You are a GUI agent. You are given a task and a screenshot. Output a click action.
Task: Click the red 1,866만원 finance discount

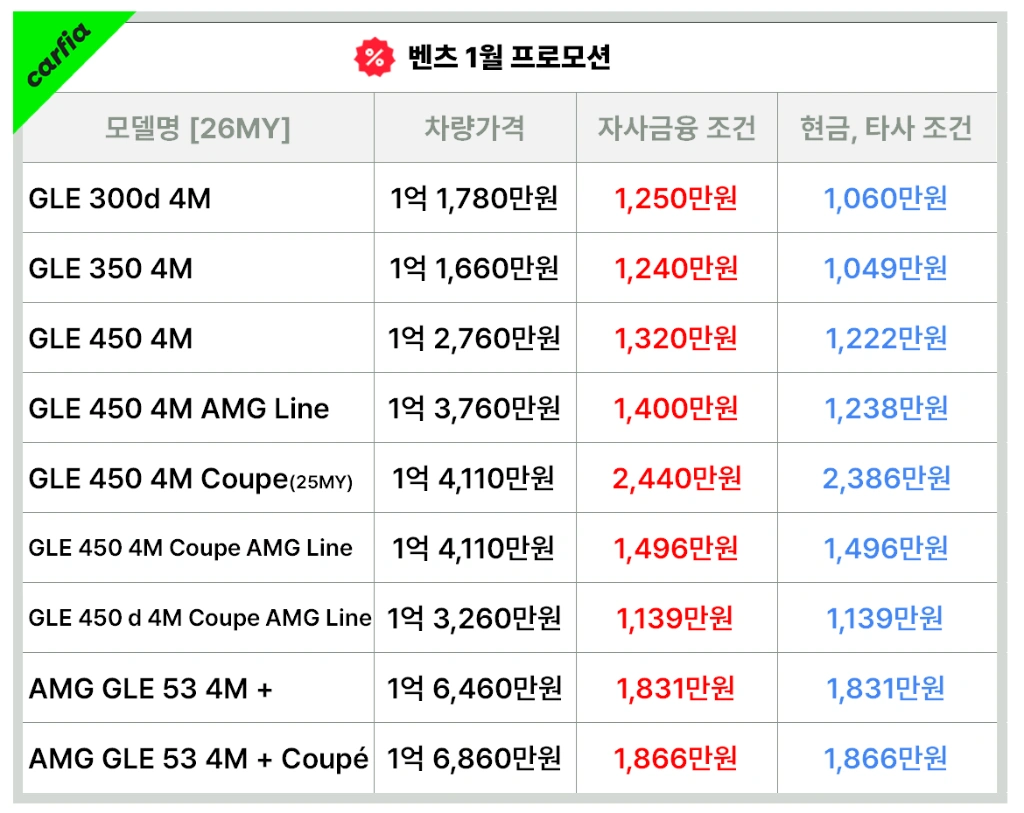click(x=676, y=758)
